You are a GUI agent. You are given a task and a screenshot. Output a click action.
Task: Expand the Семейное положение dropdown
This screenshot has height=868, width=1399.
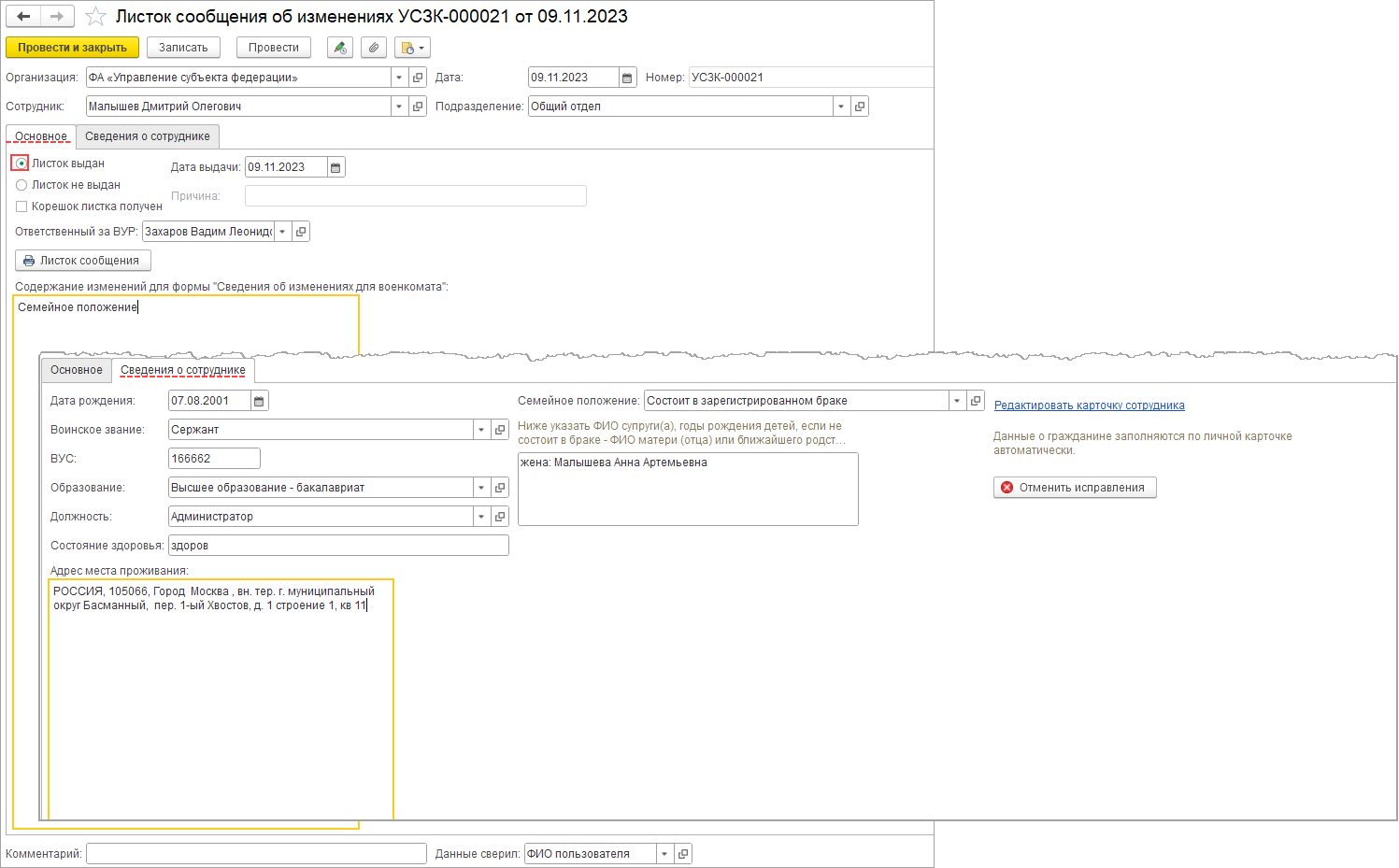point(957,401)
